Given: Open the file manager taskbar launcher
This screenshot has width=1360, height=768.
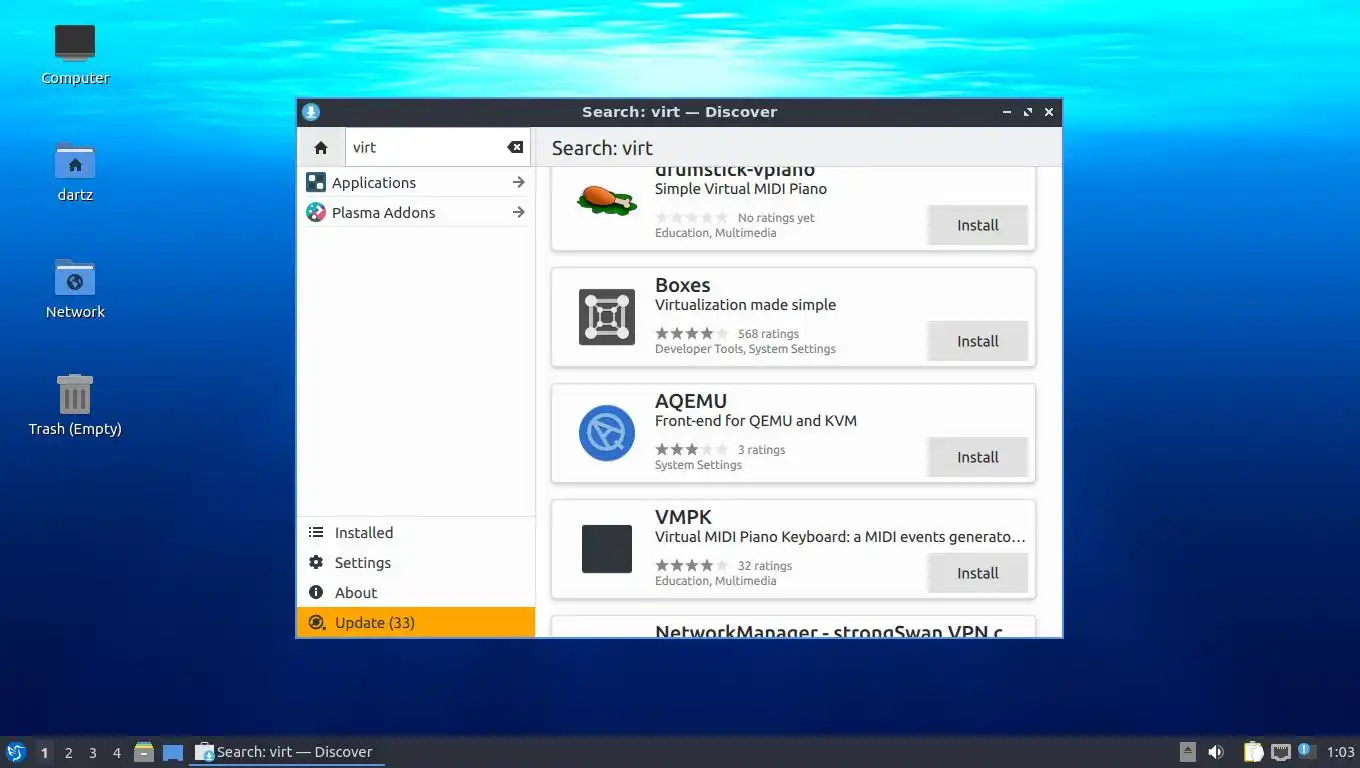Looking at the screenshot, I should pyautogui.click(x=144, y=752).
